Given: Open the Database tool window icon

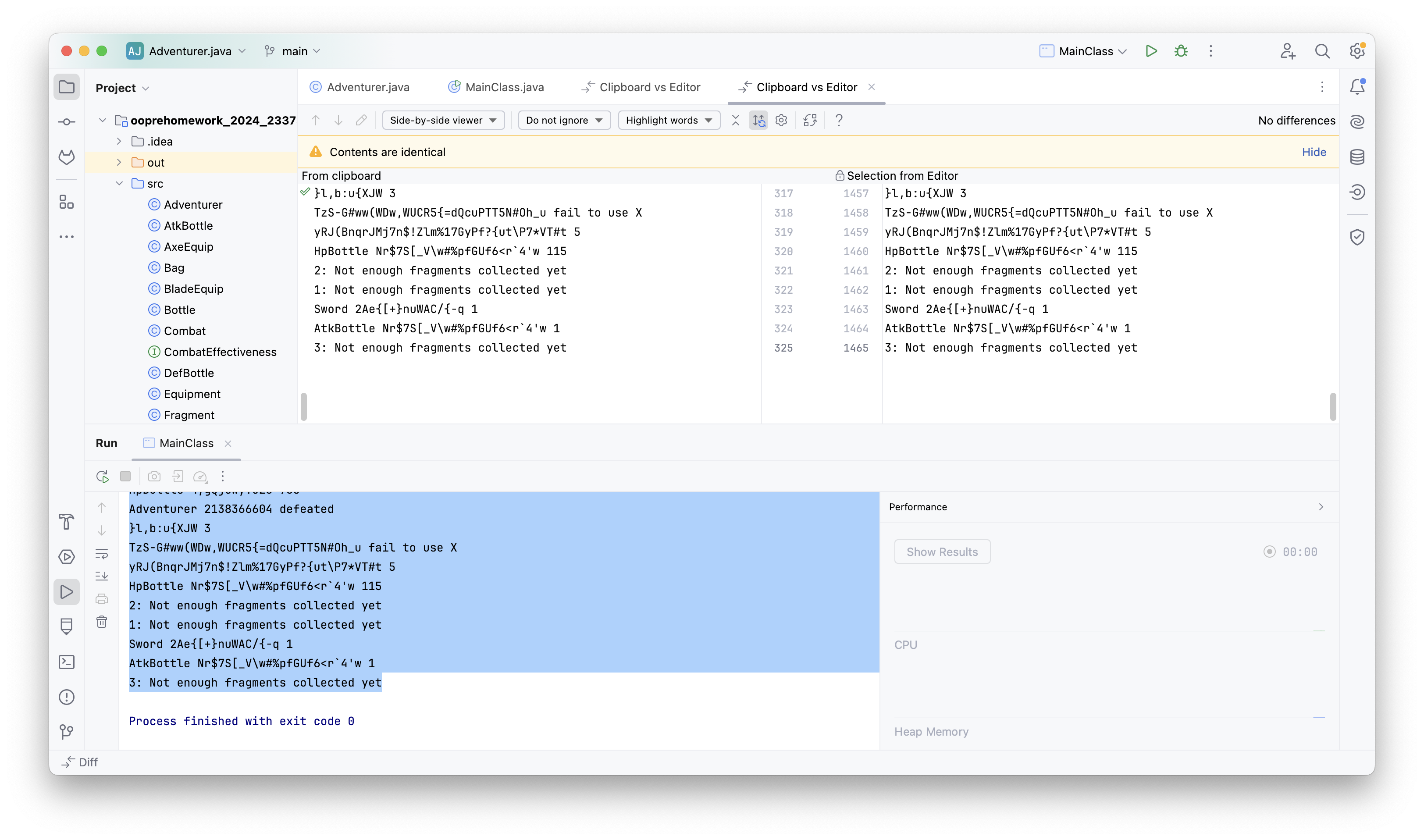Looking at the screenshot, I should [x=1357, y=157].
